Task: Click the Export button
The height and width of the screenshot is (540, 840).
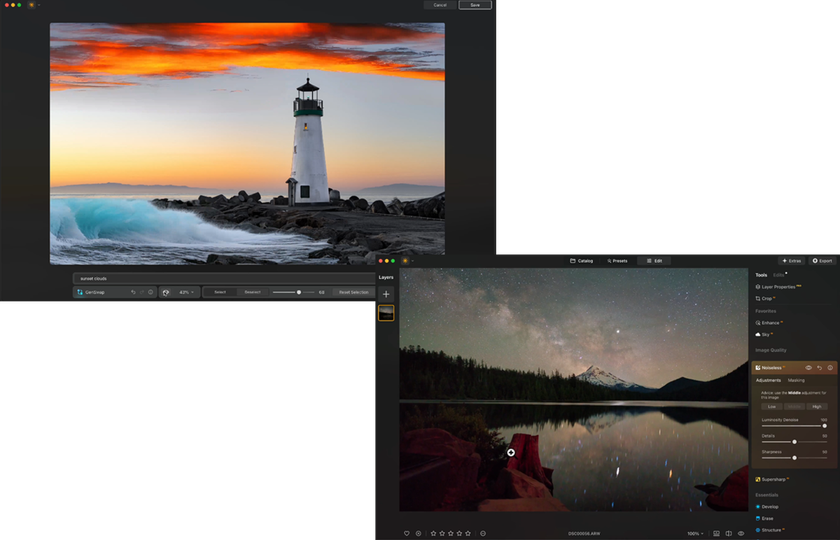Action: (822, 261)
